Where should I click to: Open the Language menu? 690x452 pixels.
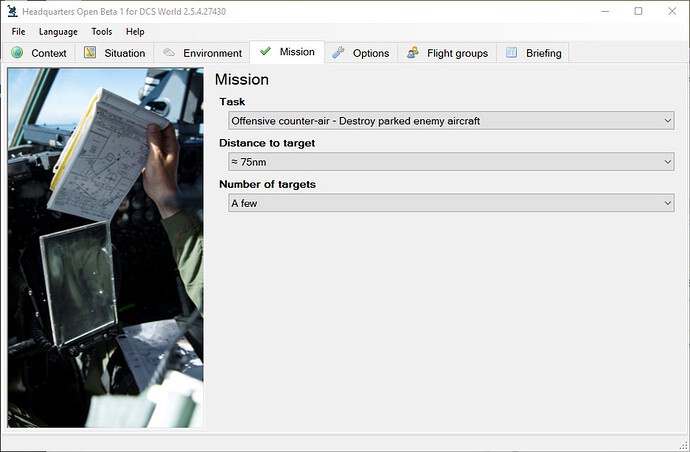tap(58, 32)
